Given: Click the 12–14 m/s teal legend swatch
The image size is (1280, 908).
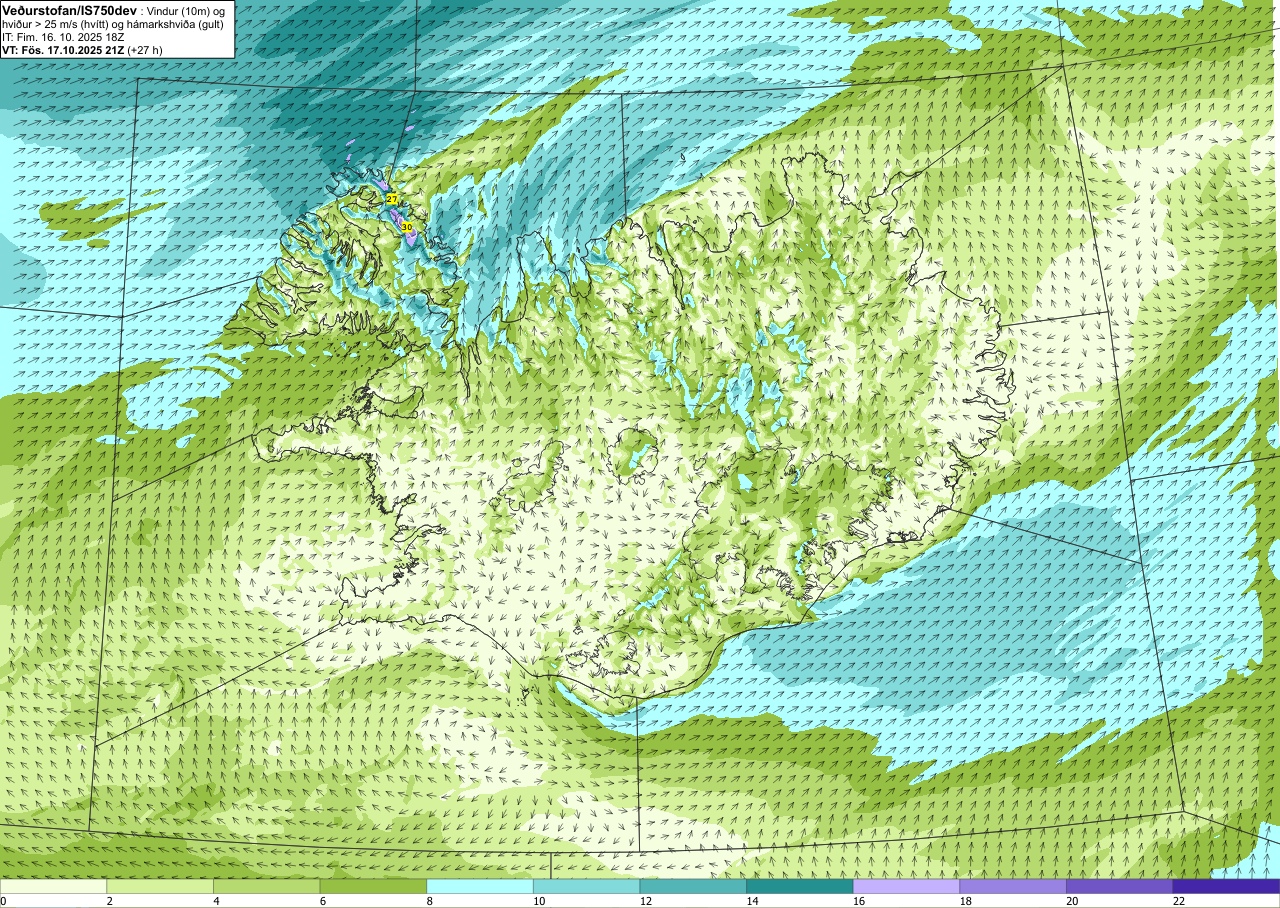Looking at the screenshot, I should [693, 886].
